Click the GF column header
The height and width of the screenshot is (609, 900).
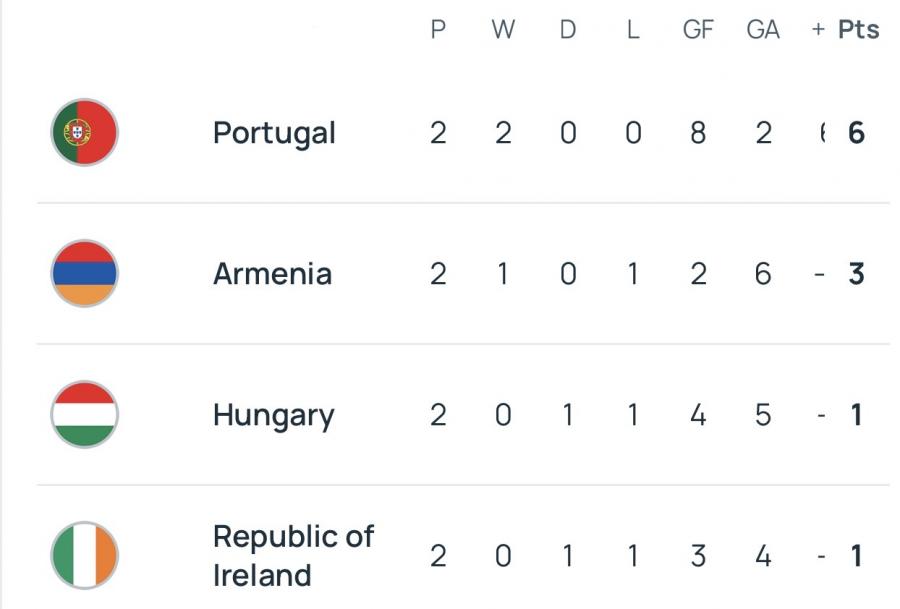(x=698, y=30)
